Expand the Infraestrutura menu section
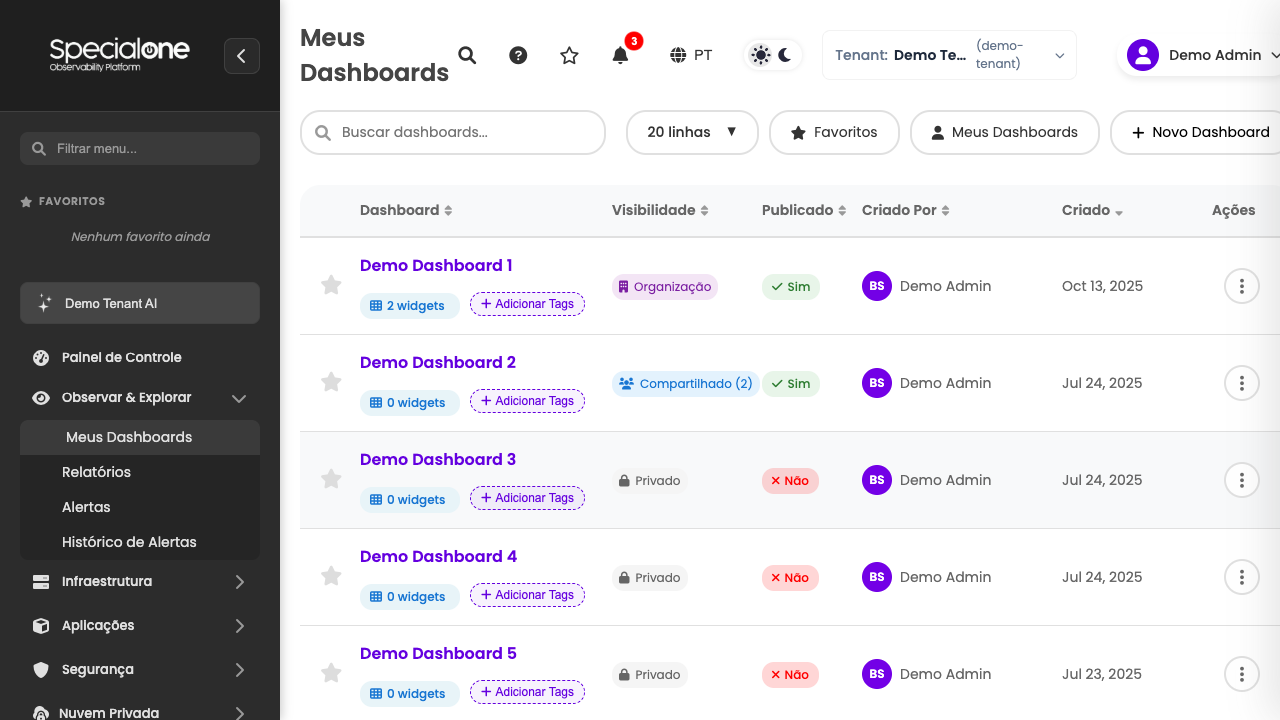Viewport: 1280px width, 720px height. [x=140, y=581]
